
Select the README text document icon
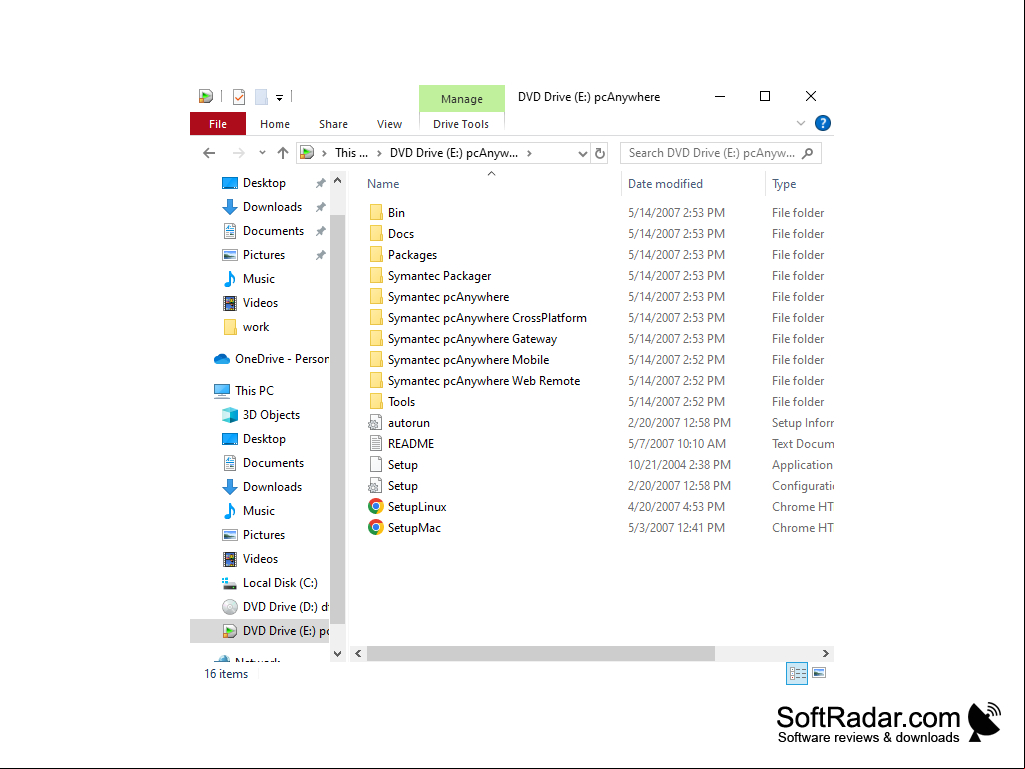pyautogui.click(x=376, y=443)
